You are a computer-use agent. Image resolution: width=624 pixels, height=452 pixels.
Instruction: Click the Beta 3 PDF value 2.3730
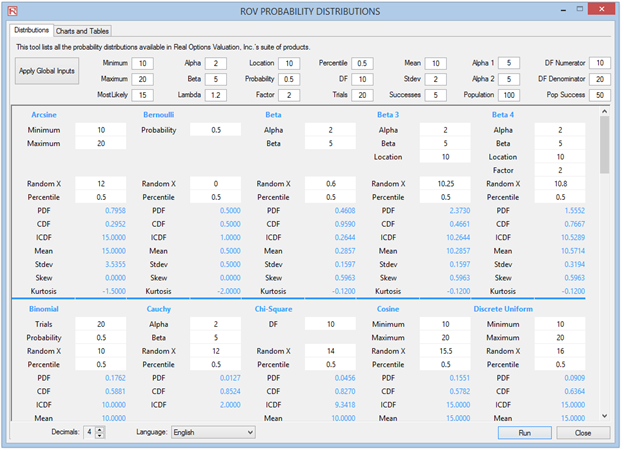coord(460,210)
